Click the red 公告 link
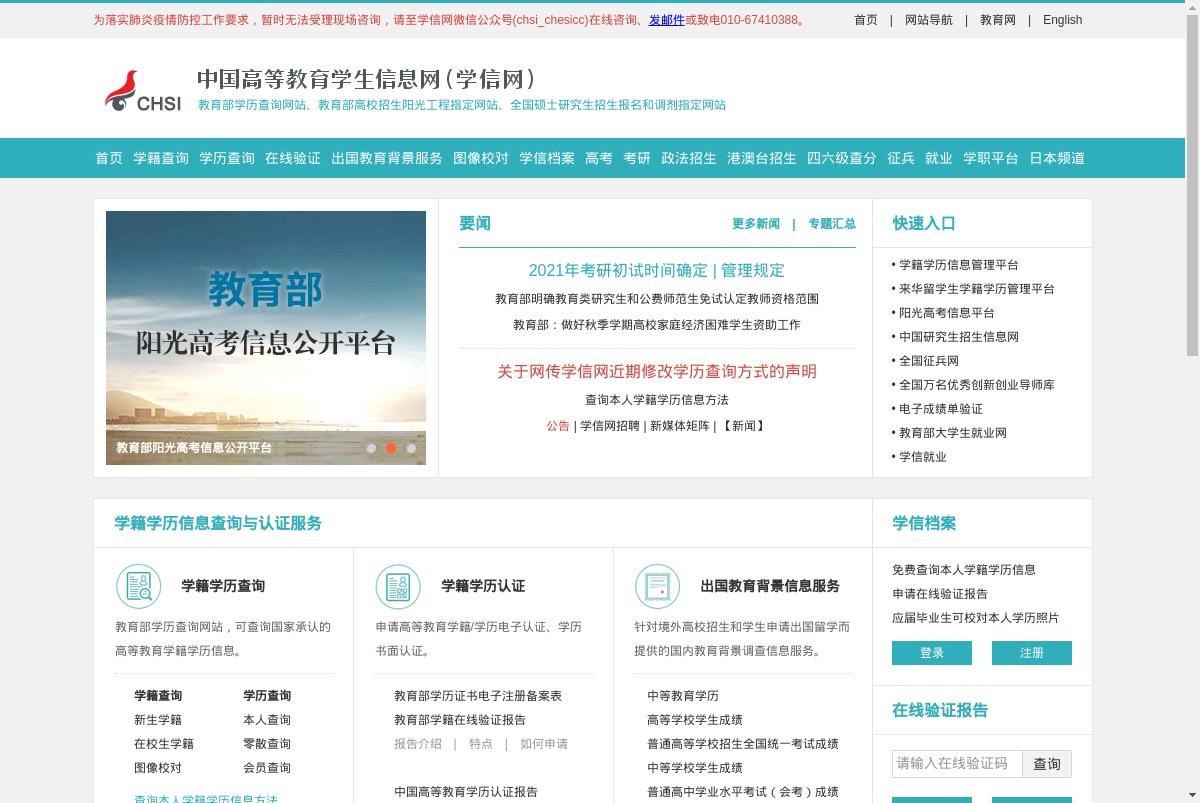The image size is (1200, 803). pos(558,426)
